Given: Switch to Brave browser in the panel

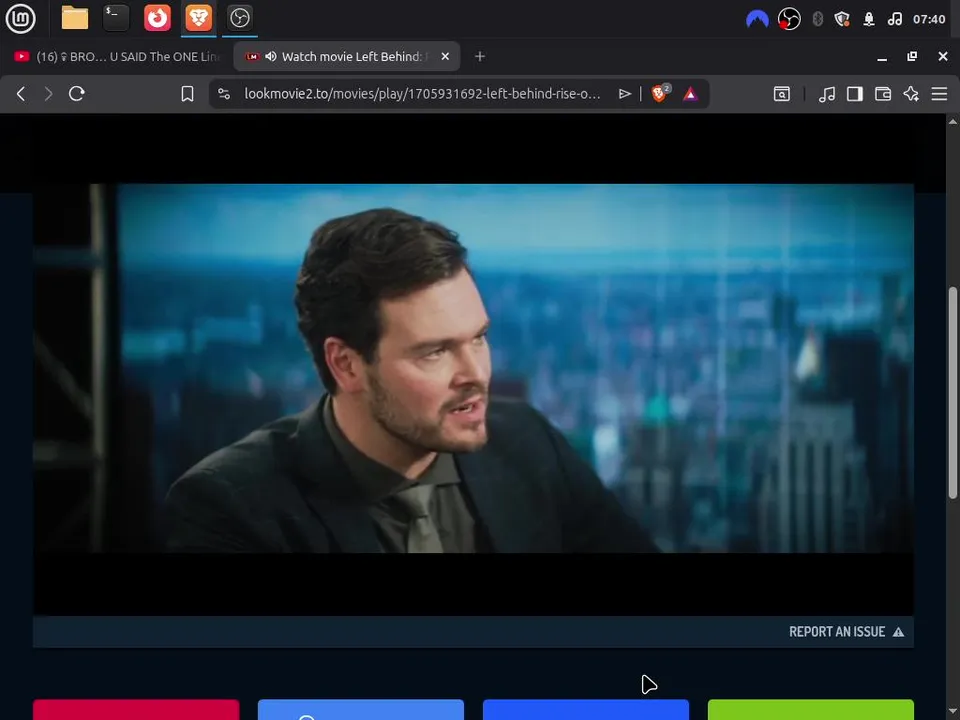Looking at the screenshot, I should coord(198,18).
